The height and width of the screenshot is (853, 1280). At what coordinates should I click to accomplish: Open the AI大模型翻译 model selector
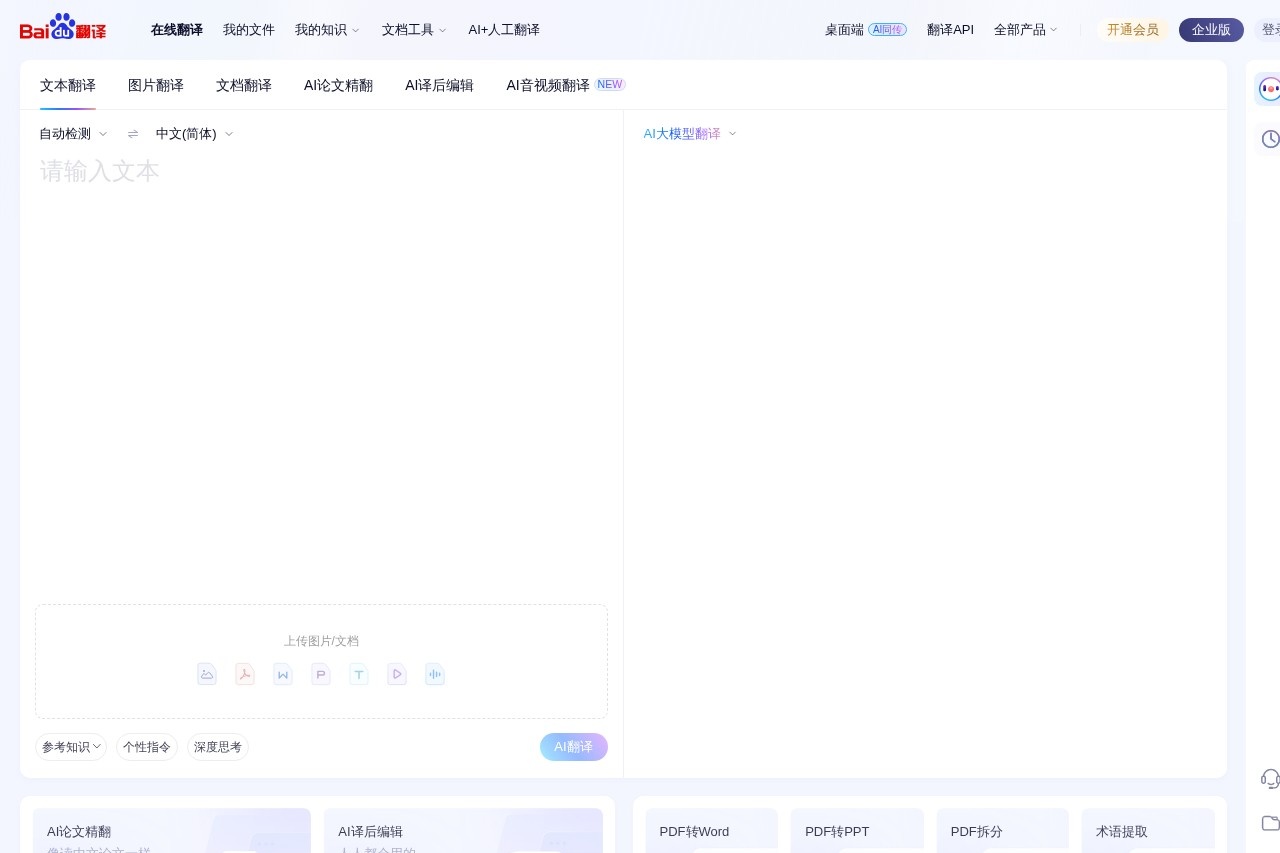tap(688, 133)
